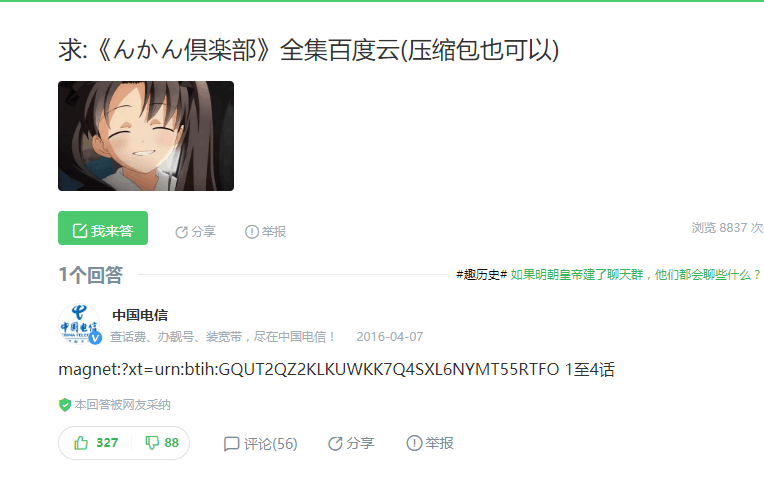
Task: Click the 中国电信 username link
Action: 140,315
